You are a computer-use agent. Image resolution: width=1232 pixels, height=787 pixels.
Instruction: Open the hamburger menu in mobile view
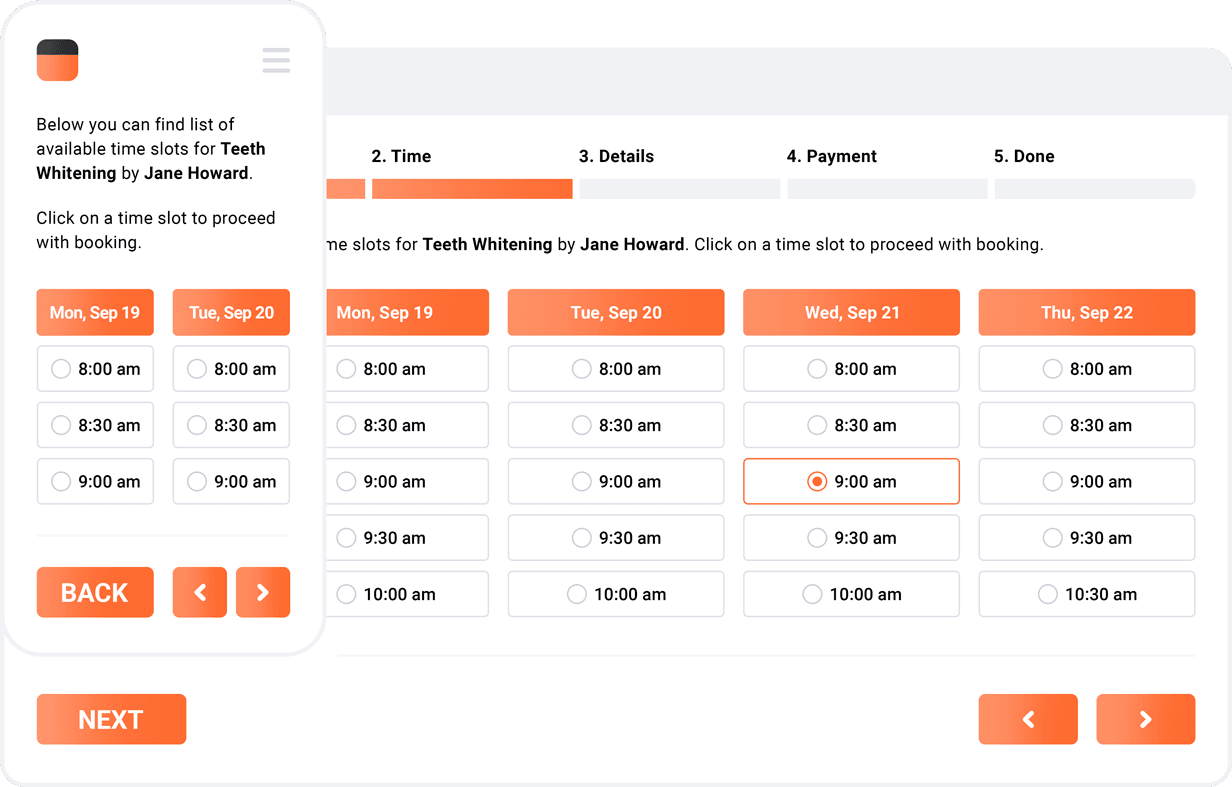(x=276, y=60)
